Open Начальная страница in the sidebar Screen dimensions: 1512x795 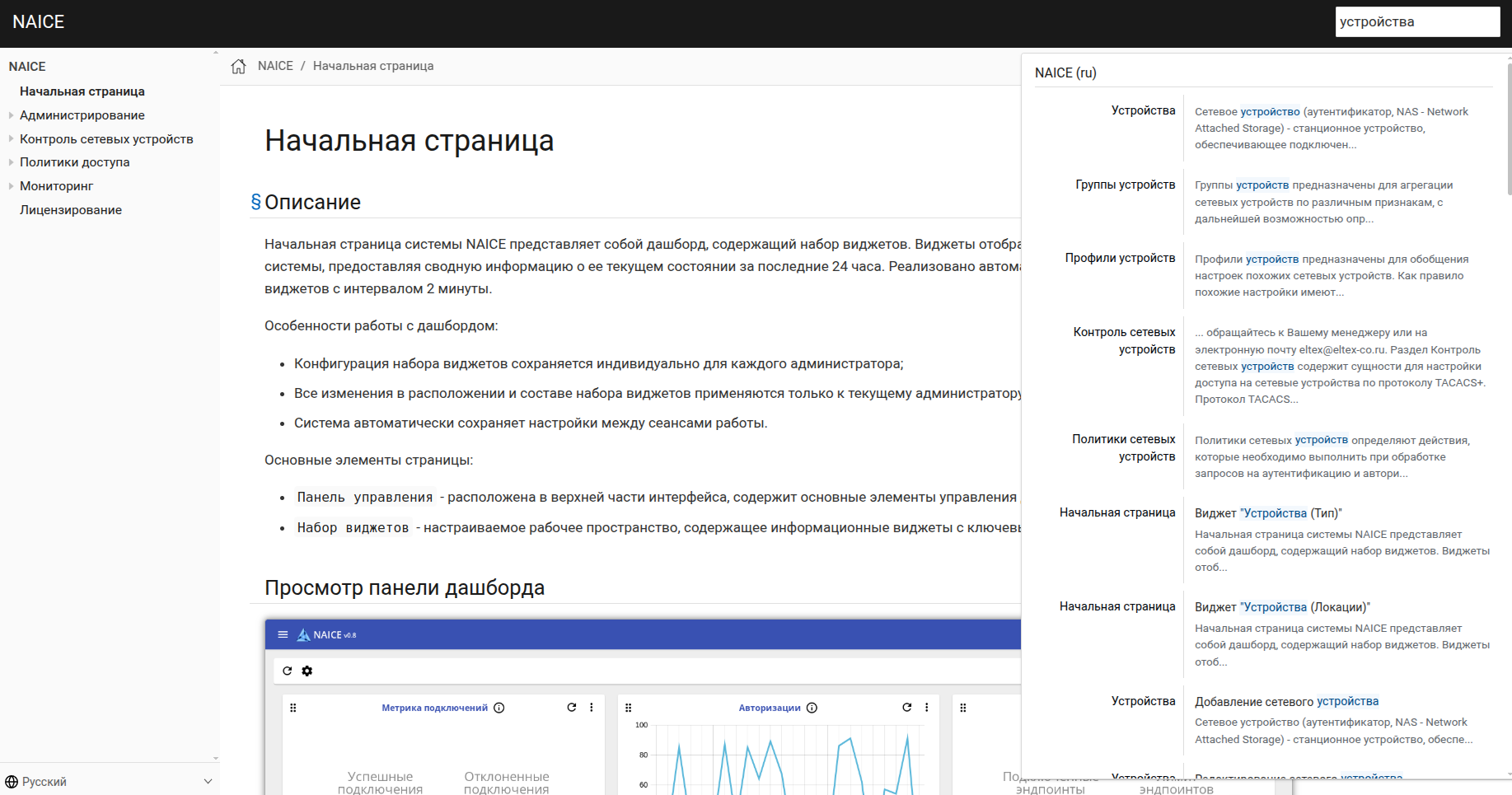tap(82, 91)
